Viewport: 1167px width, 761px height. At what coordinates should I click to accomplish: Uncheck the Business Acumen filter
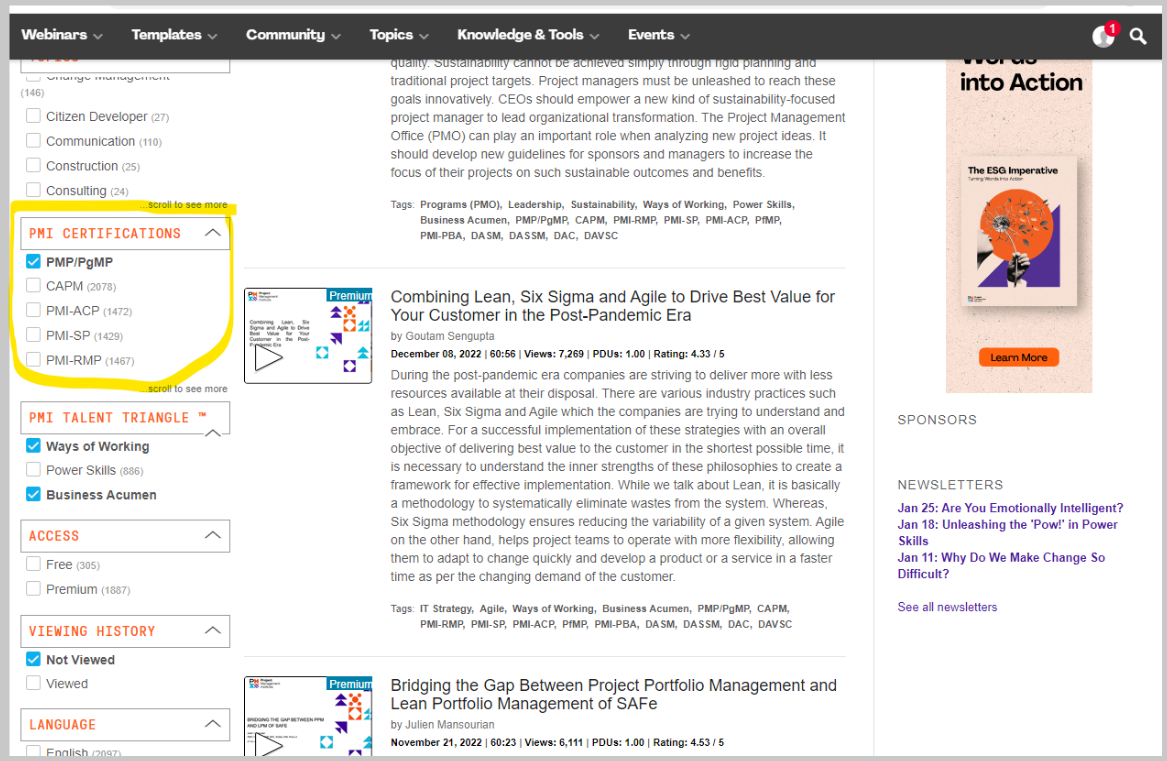pos(33,494)
